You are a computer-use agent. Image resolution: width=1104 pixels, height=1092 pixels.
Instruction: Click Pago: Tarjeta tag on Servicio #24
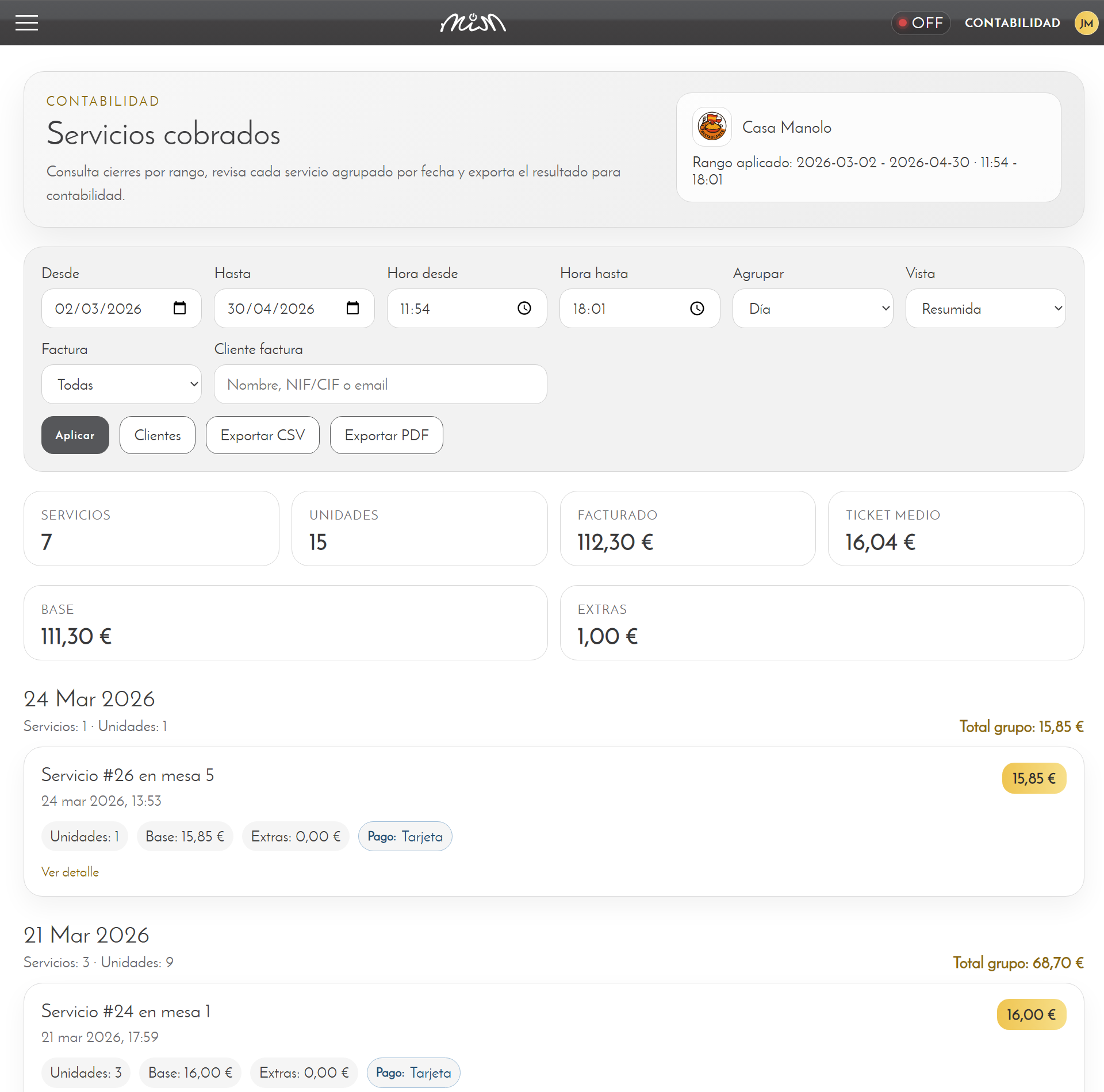pos(413,1072)
